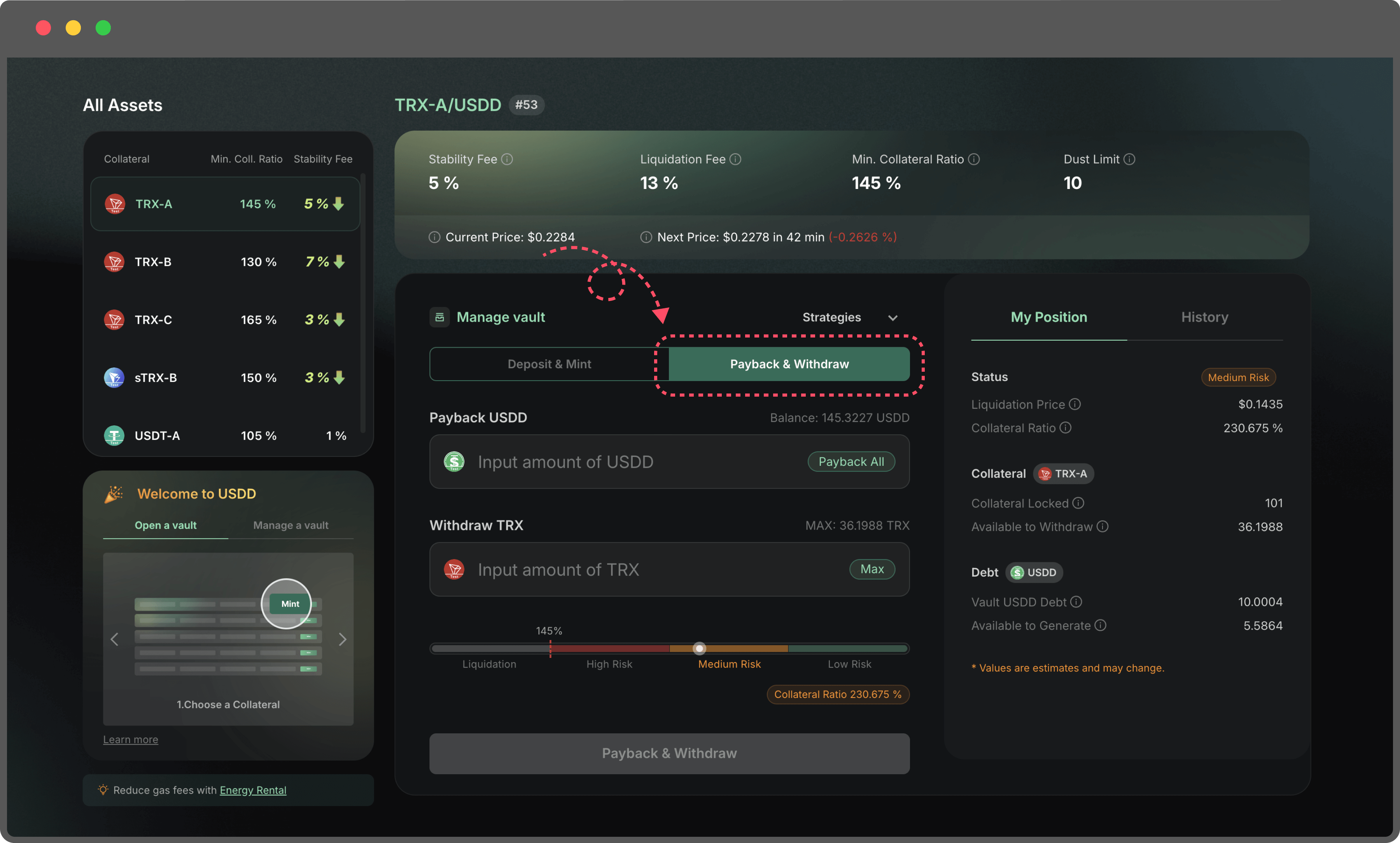The image size is (1400, 843).
Task: Click the Manage vault icon
Action: (439, 317)
